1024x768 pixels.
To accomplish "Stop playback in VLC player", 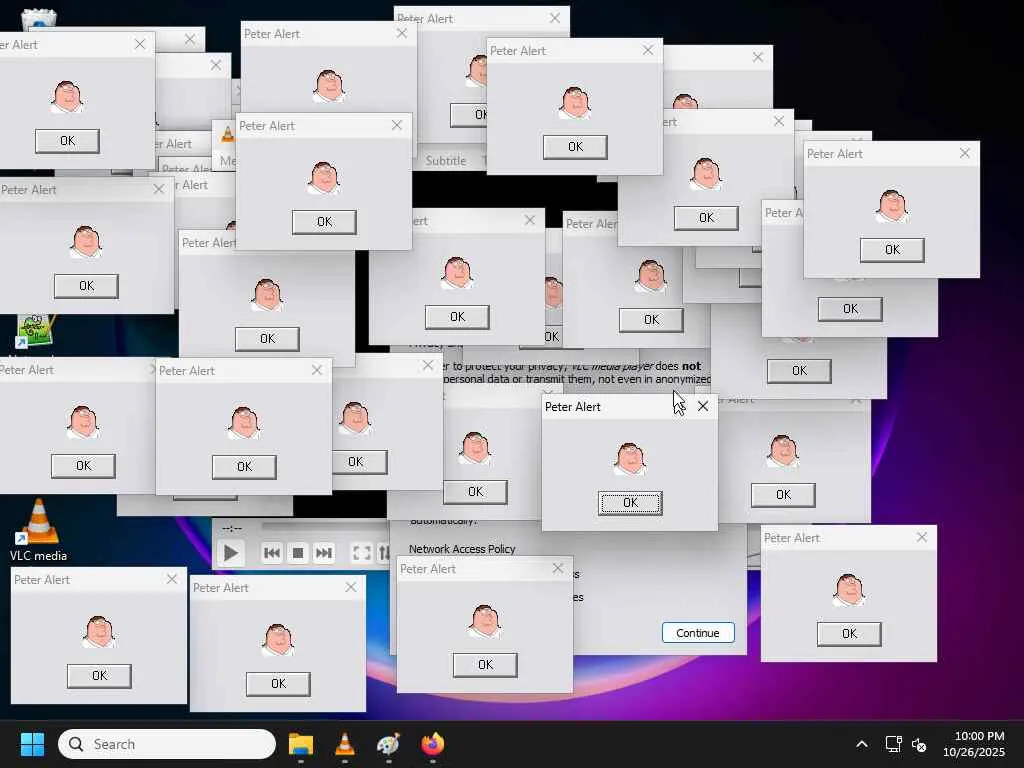I will [298, 553].
